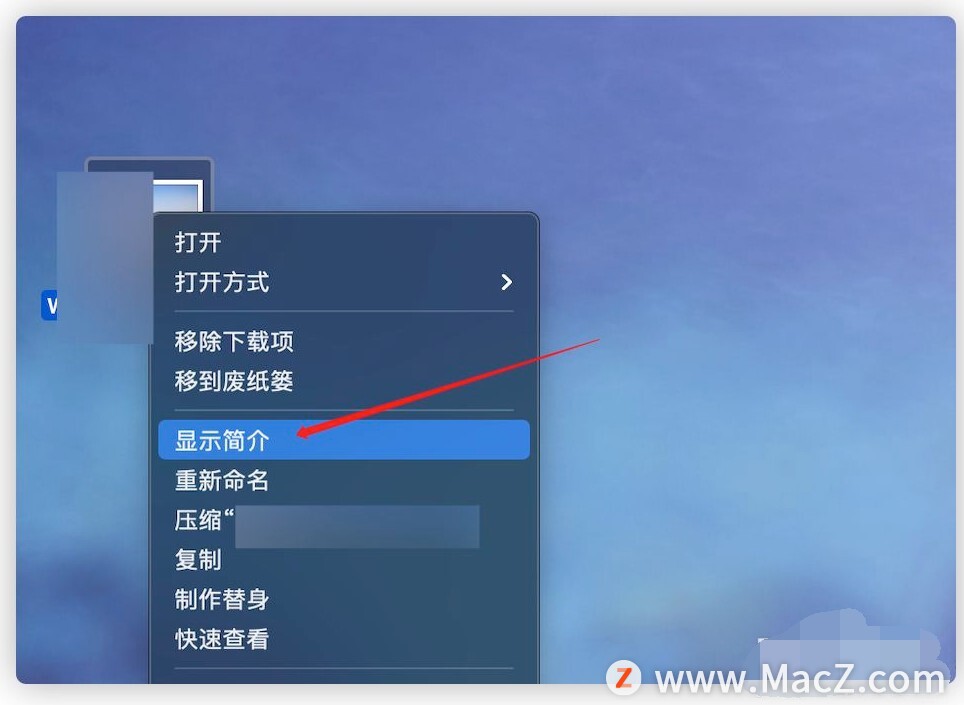Click the blurred file name inside 压缩 entry
964x705 pixels.
[357, 527]
